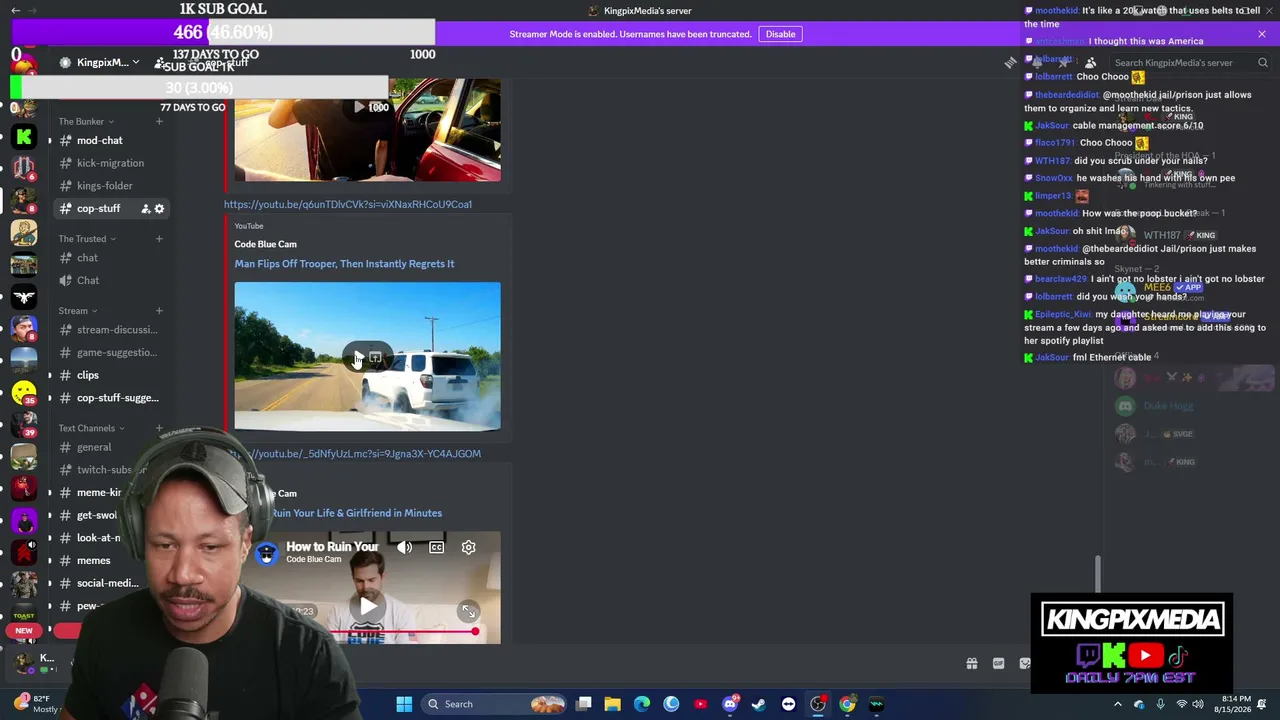Add a channel to the Stream category
The width and height of the screenshot is (1280, 720).
point(159,311)
